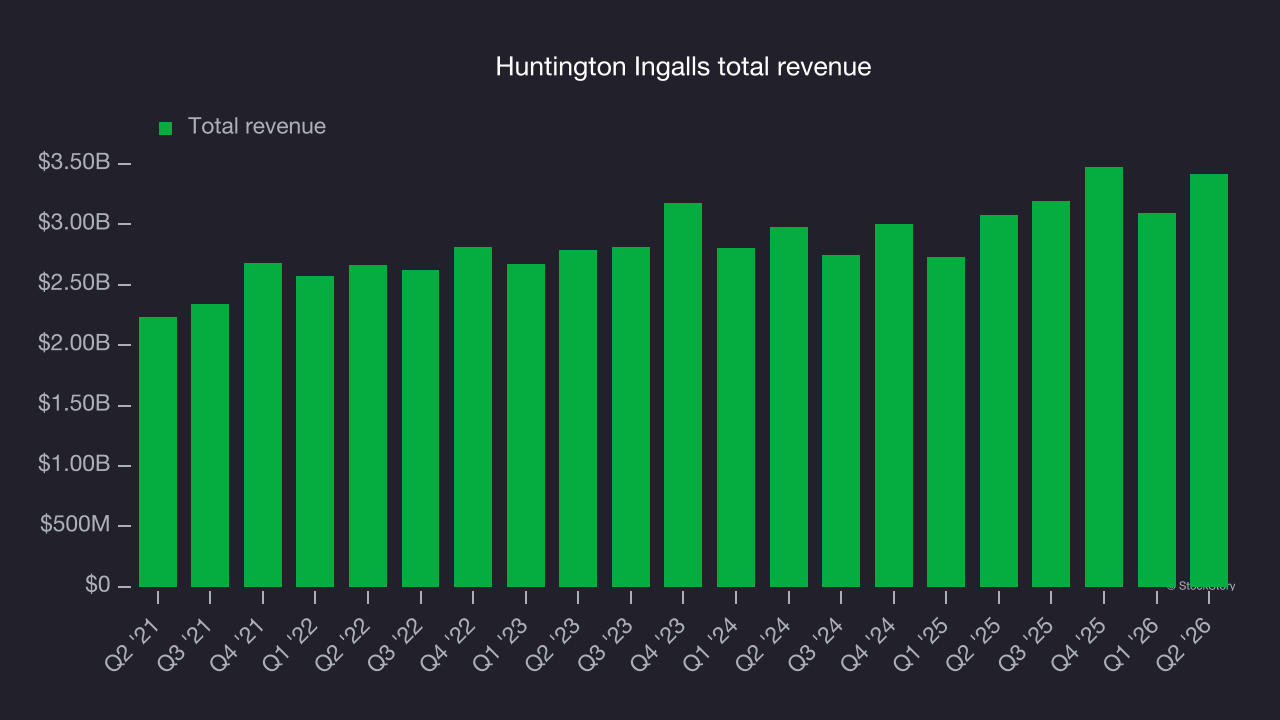Screen dimensions: 1280x720
Task: Pick the Q4 '24 revenue bar
Action: (x=894, y=405)
